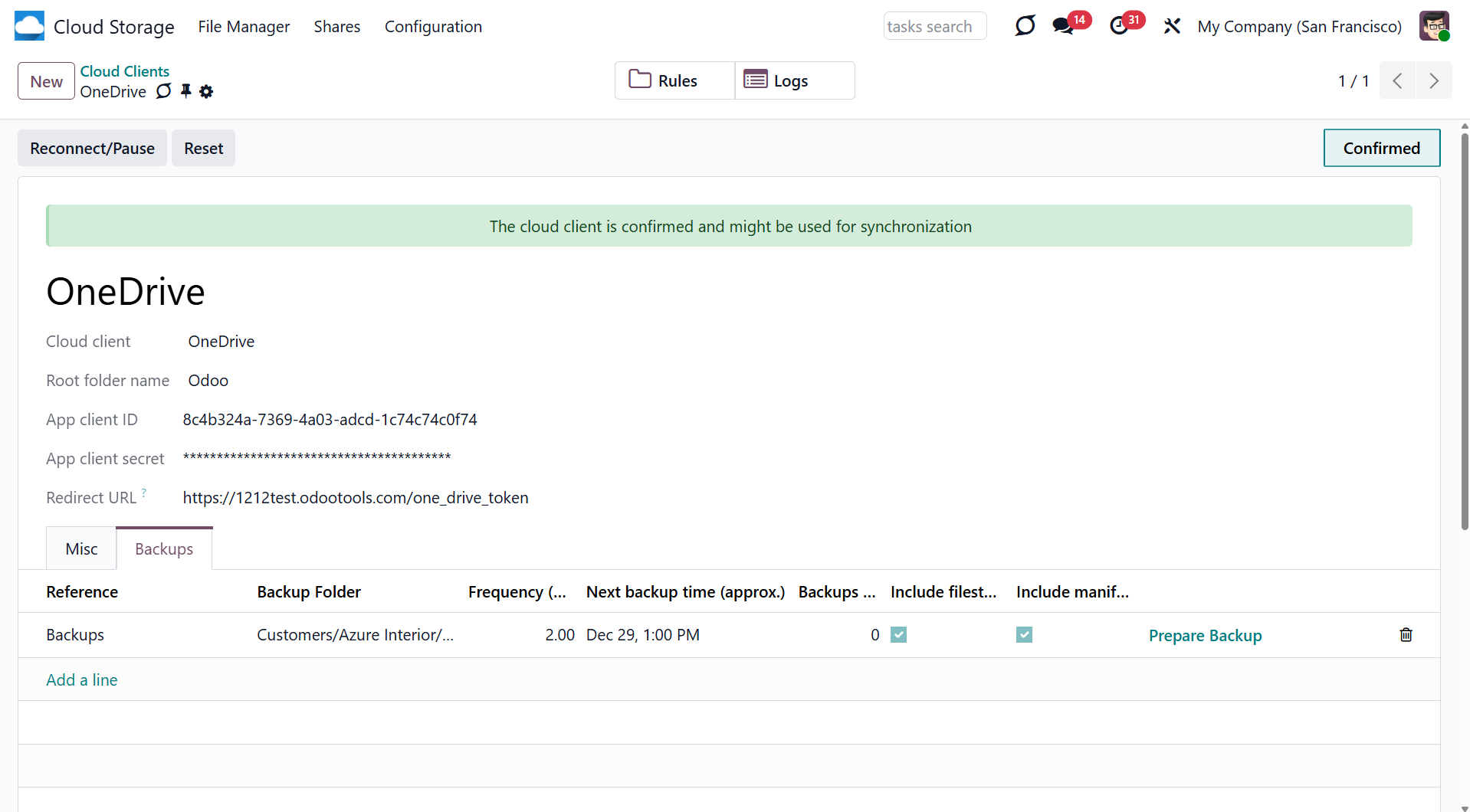Image resolution: width=1470 pixels, height=812 pixels.
Task: Open My Company (San Francisco) company switcher
Action: click(1299, 27)
